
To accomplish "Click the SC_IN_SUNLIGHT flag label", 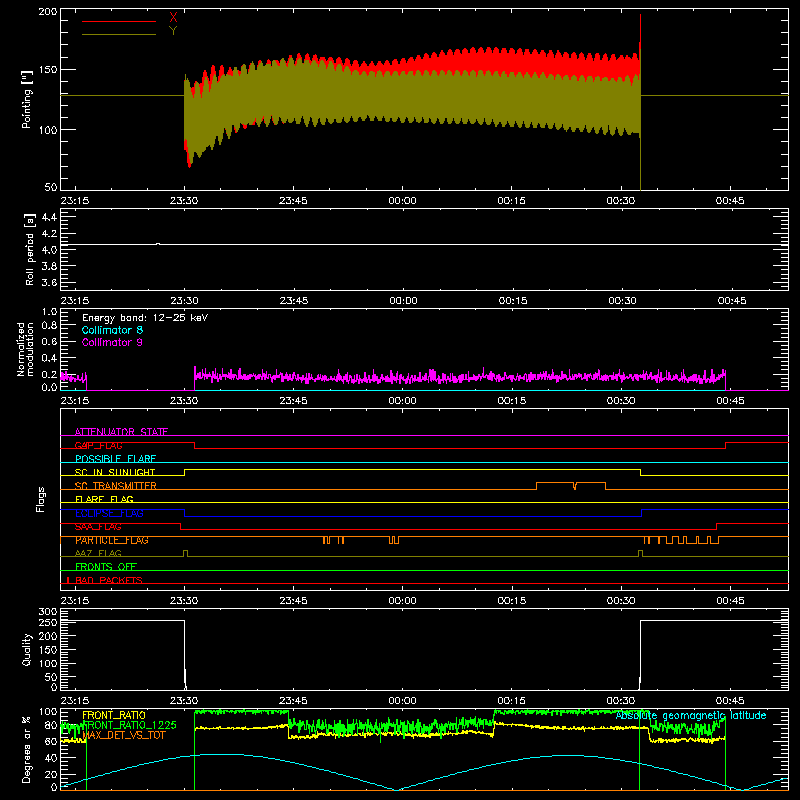I will pos(115,472).
